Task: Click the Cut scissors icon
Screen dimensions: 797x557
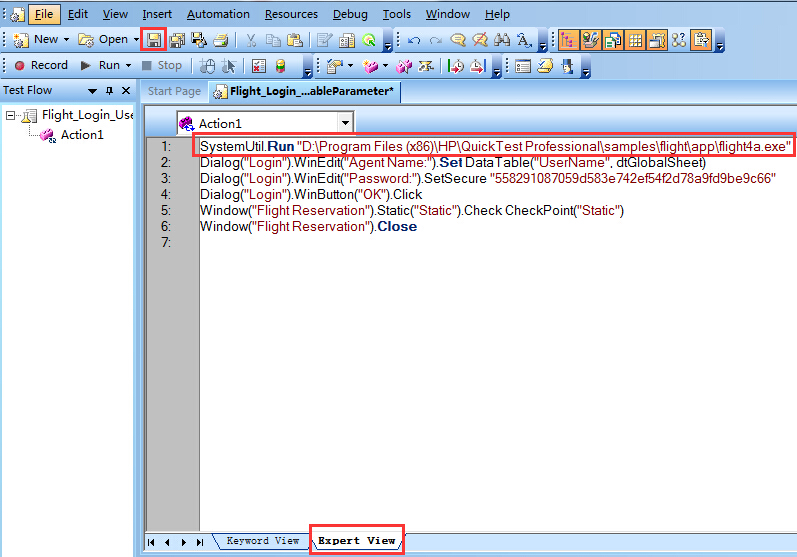Action: (251, 40)
